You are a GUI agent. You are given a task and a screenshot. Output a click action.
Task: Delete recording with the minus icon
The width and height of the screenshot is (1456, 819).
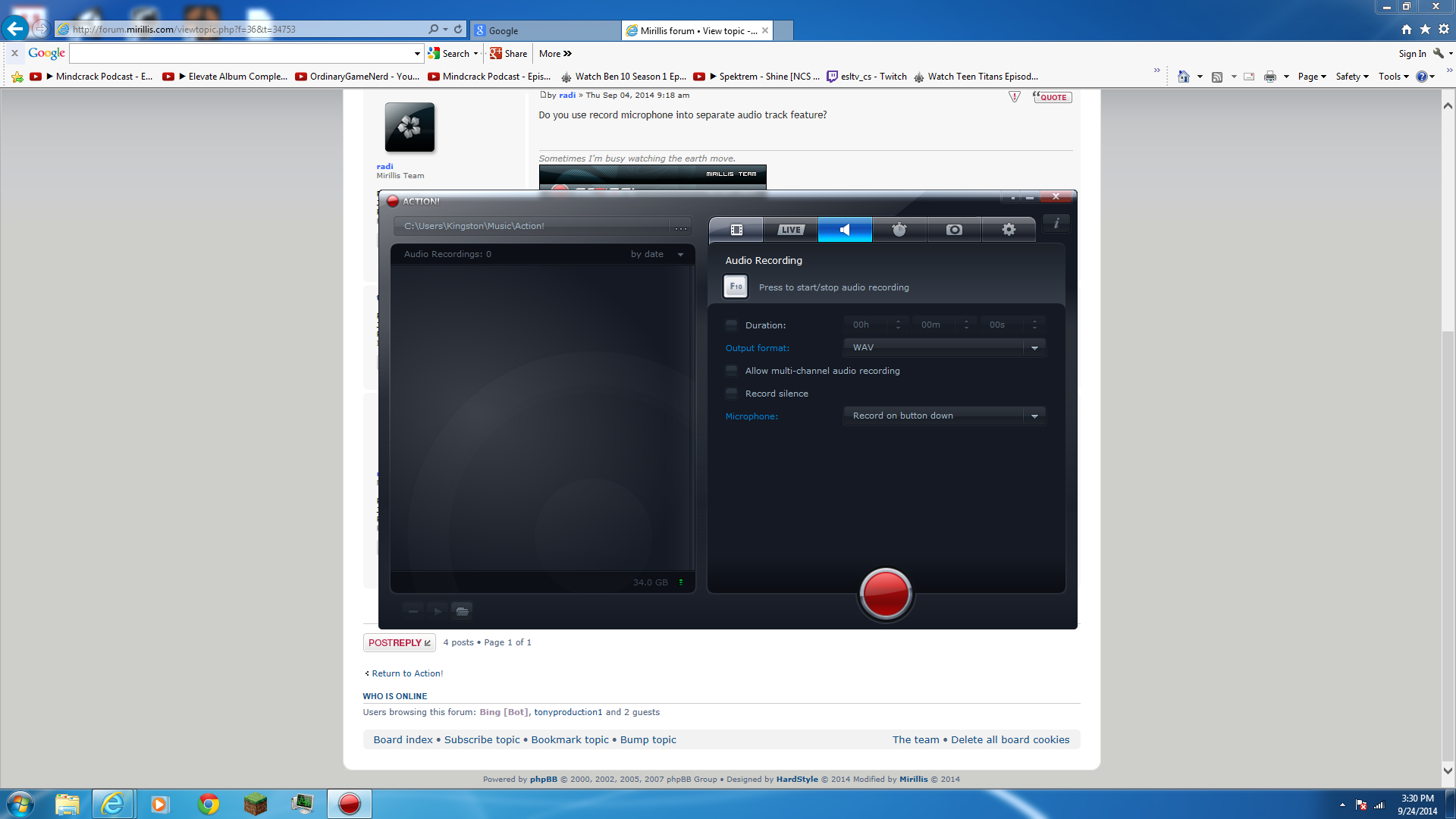click(413, 610)
